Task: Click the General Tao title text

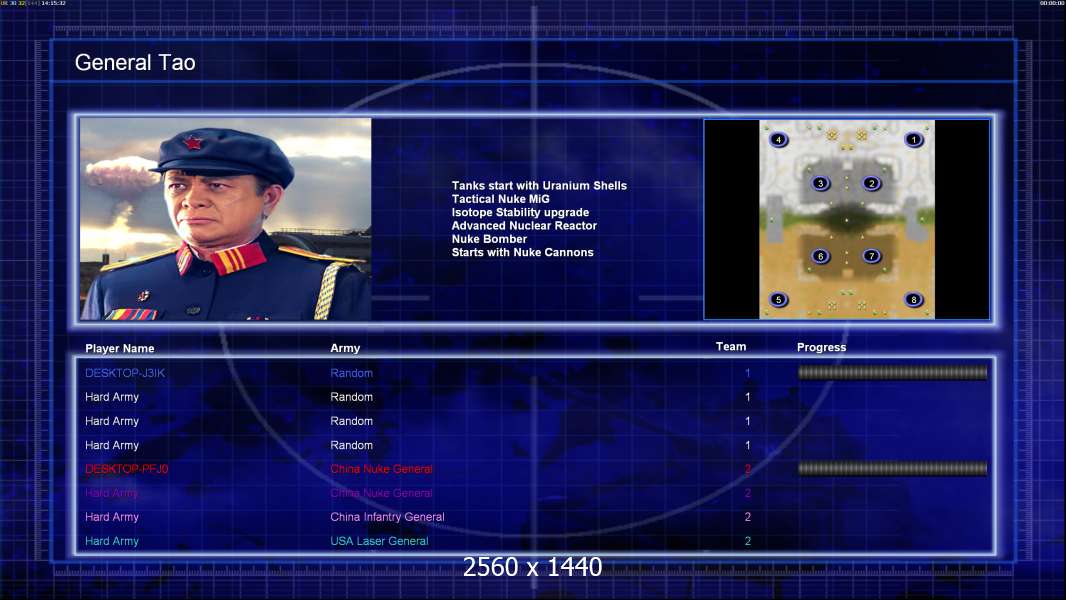Action: (135, 63)
